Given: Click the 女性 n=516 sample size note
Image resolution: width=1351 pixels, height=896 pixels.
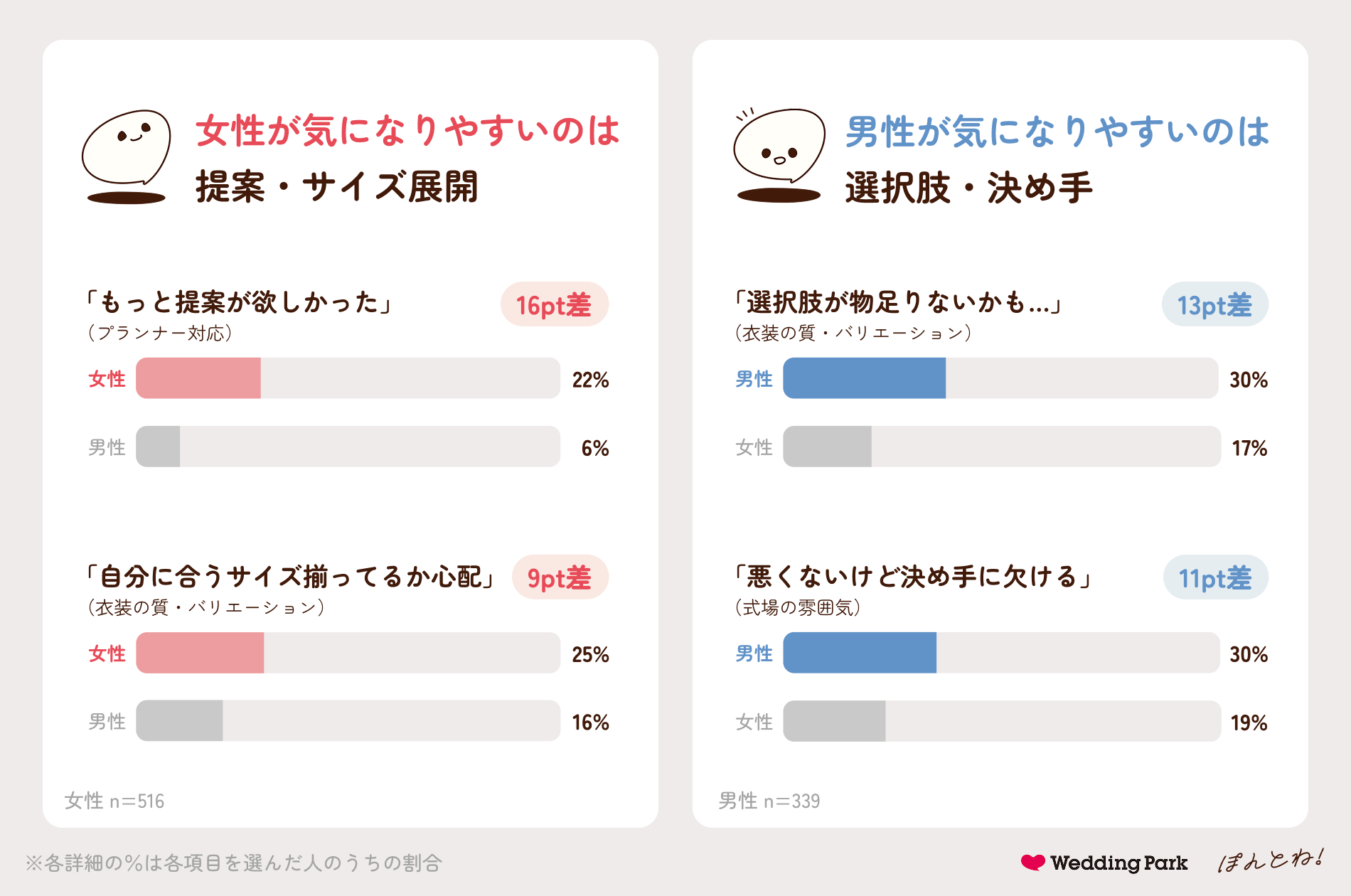Looking at the screenshot, I should point(114,801).
